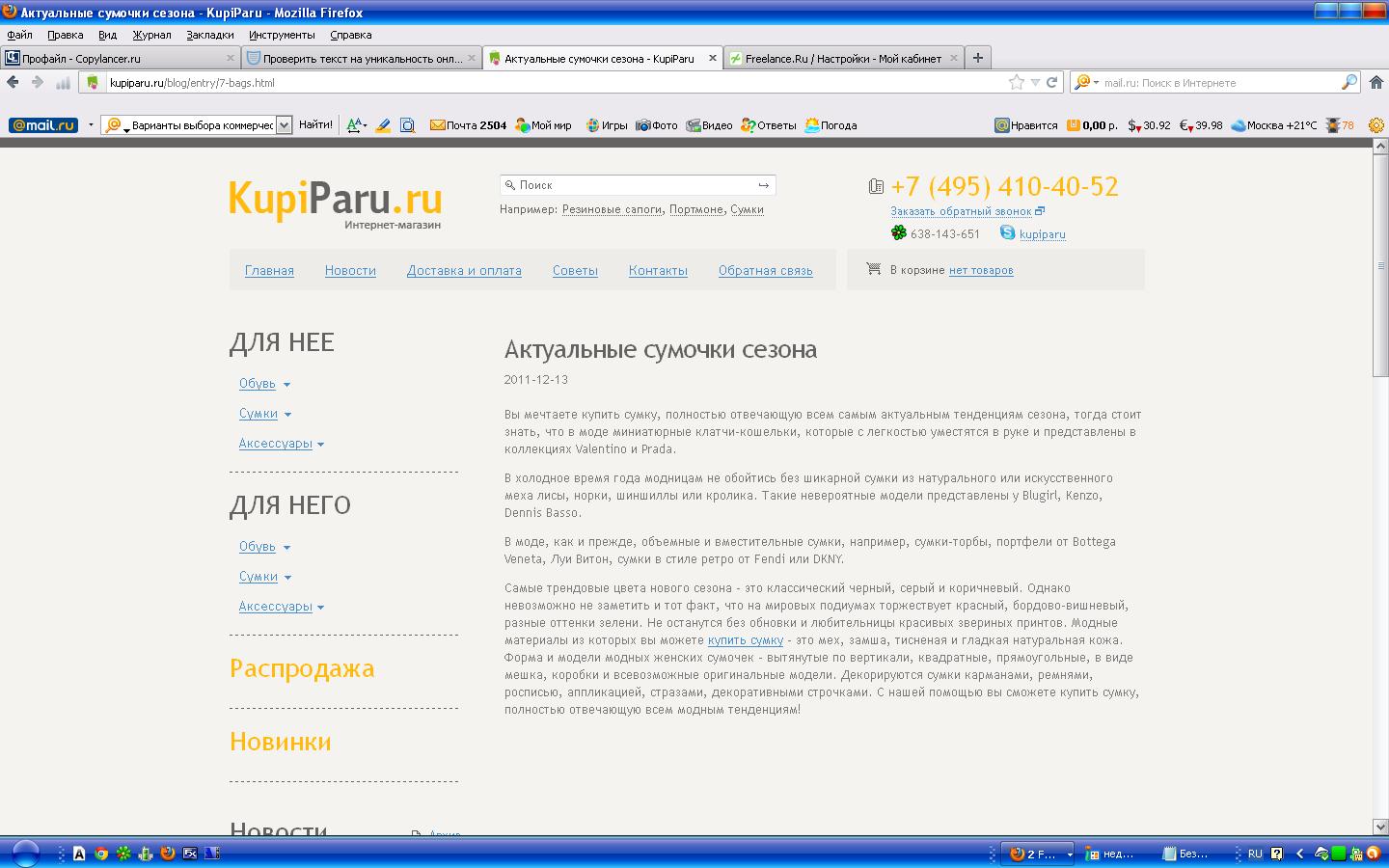The height and width of the screenshot is (868, 1389).
Task: Expand the Обувь dropdown under ДЛЯ НЕЕ
Action: point(286,385)
